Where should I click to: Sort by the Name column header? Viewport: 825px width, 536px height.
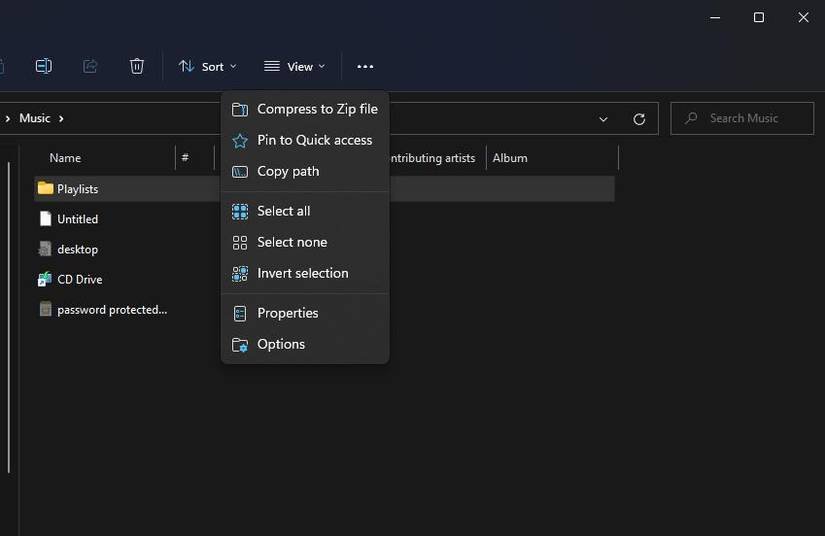click(x=65, y=158)
